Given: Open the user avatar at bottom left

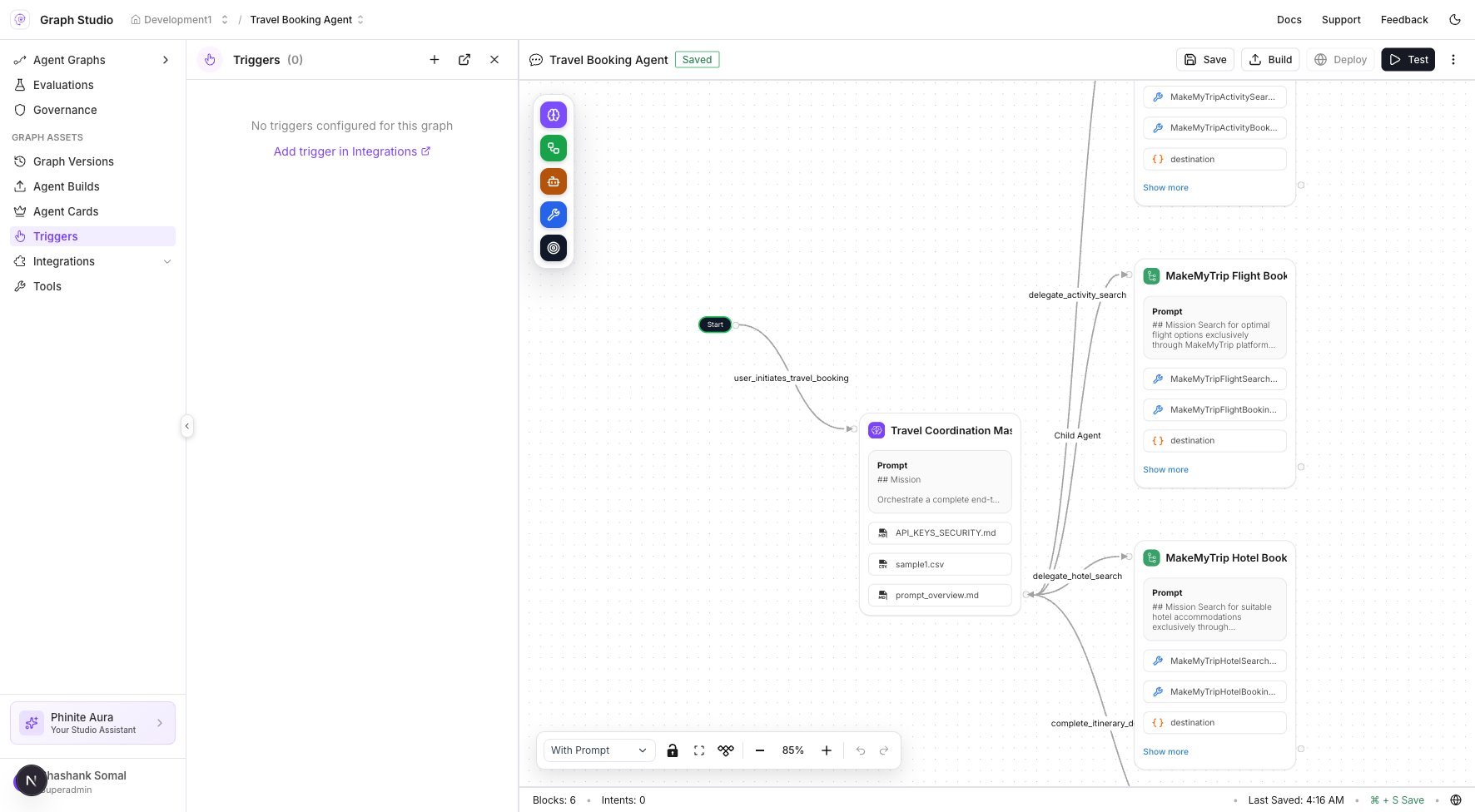Looking at the screenshot, I should click(31, 780).
